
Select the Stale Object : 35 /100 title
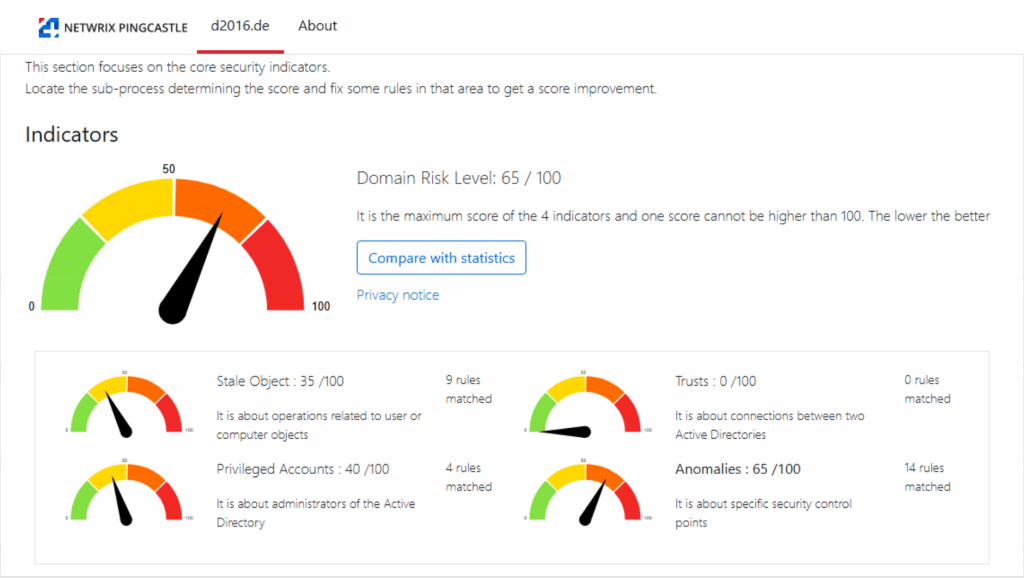[280, 381]
